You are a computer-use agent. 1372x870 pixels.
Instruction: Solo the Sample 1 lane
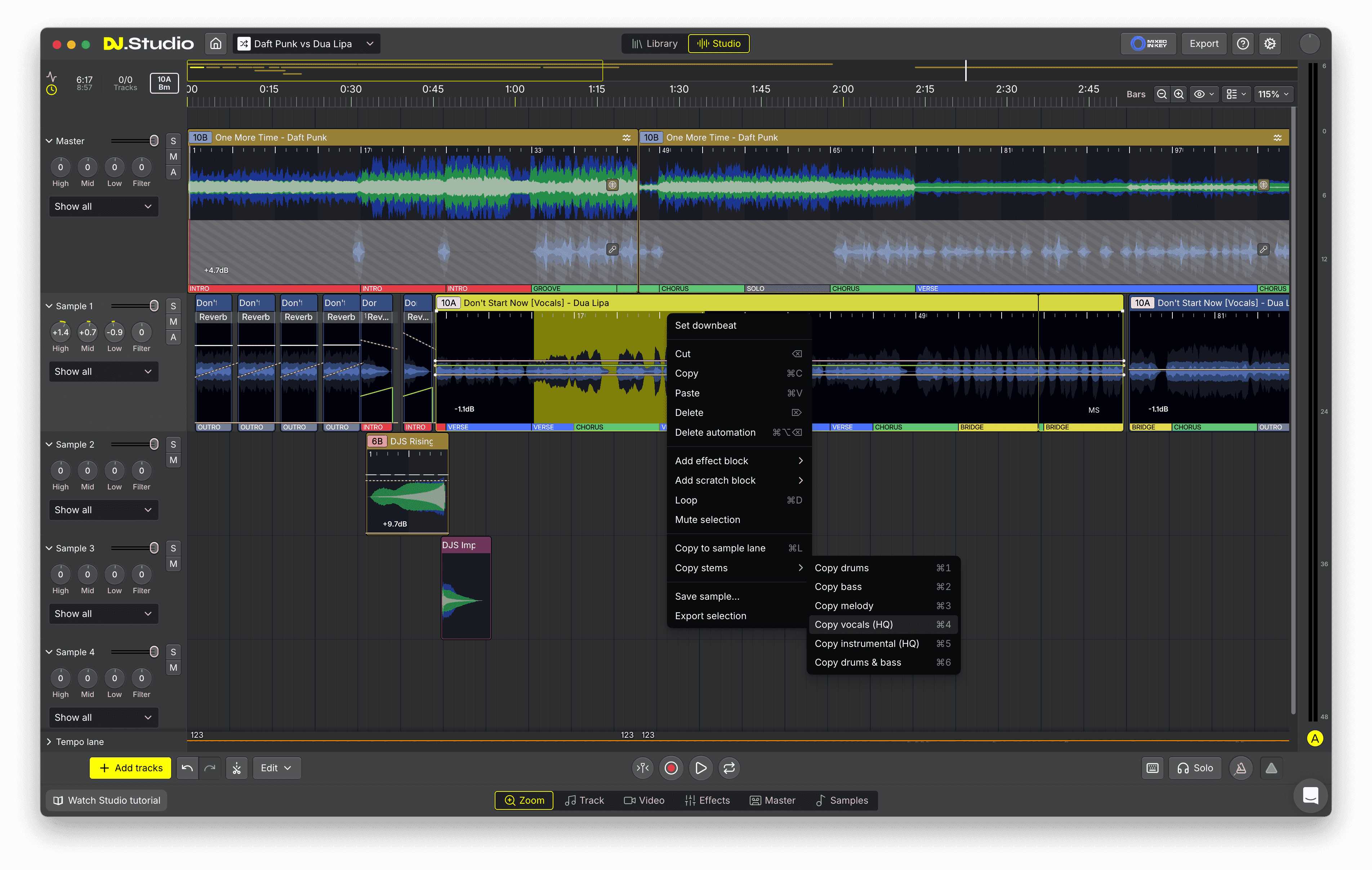(173, 306)
